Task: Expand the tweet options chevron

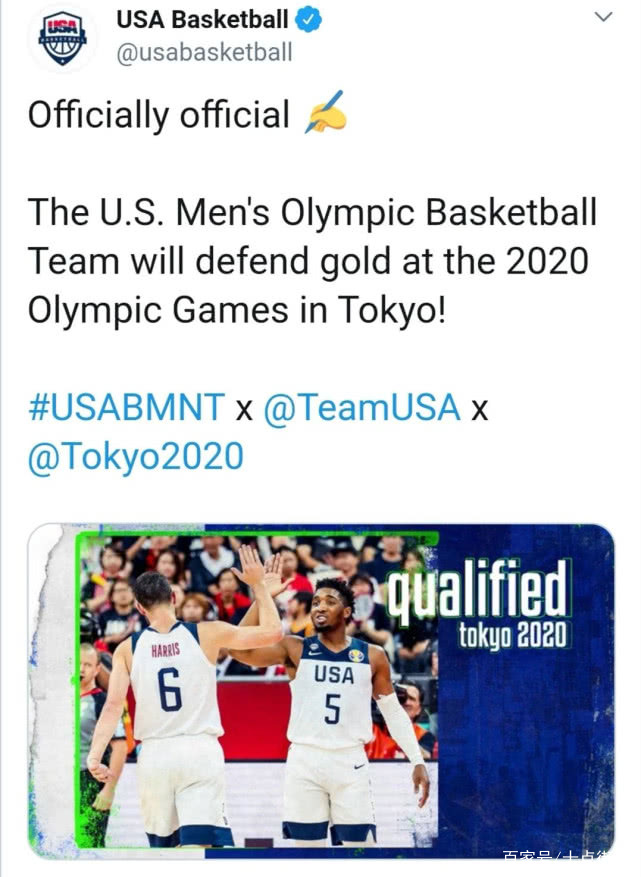Action: tap(603, 17)
